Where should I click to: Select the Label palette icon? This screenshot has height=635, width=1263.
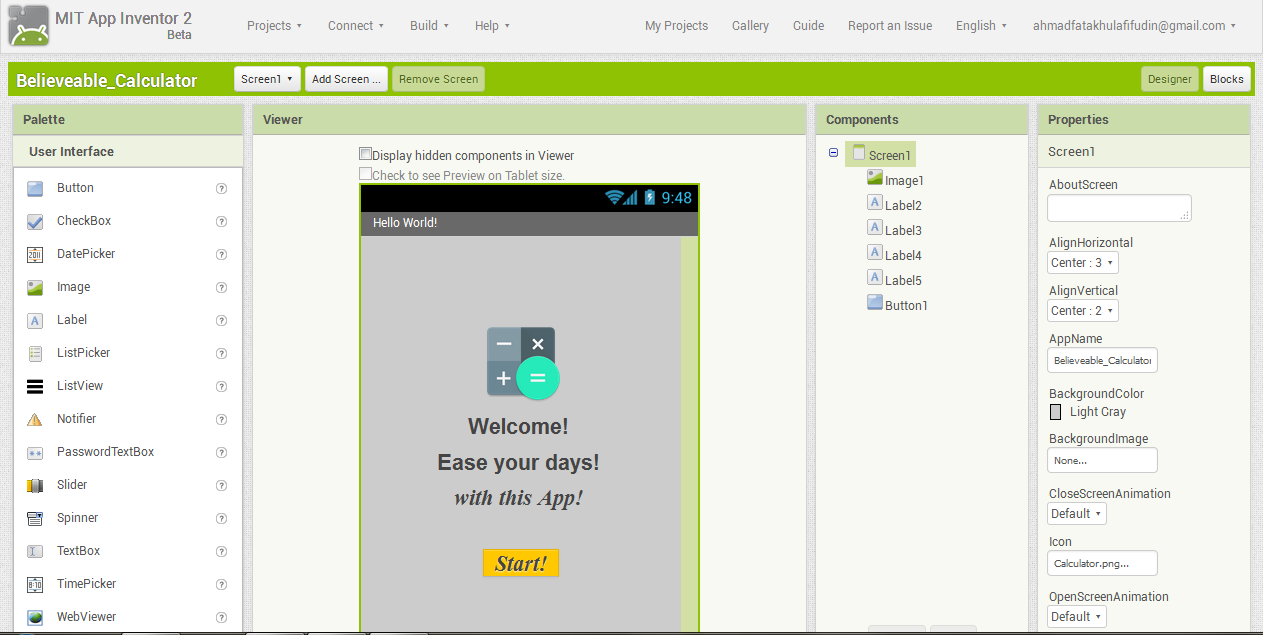tap(35, 320)
